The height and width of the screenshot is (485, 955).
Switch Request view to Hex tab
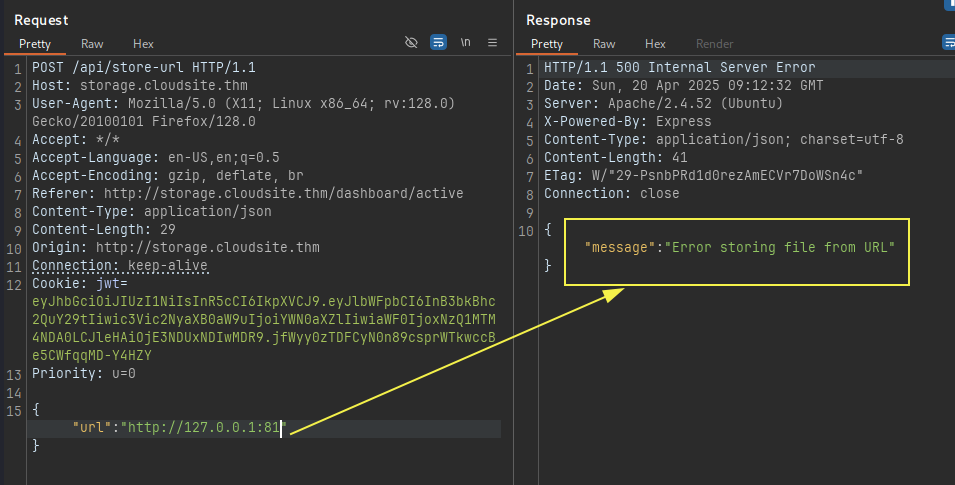[143, 44]
